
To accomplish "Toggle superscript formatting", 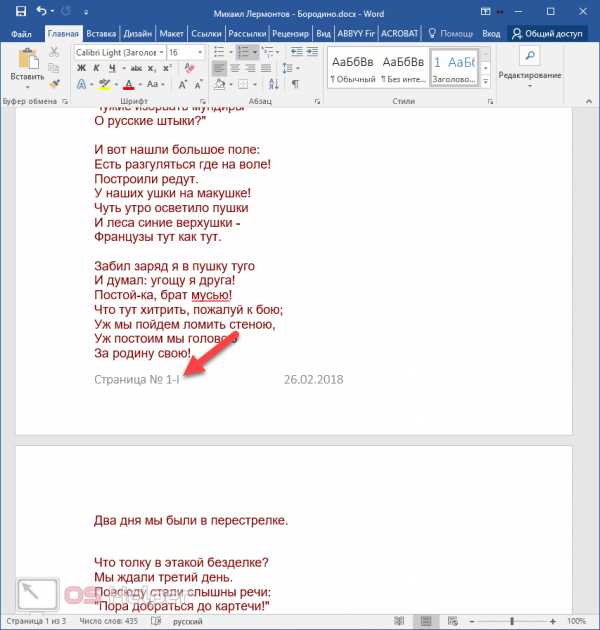I will pyautogui.click(x=167, y=68).
